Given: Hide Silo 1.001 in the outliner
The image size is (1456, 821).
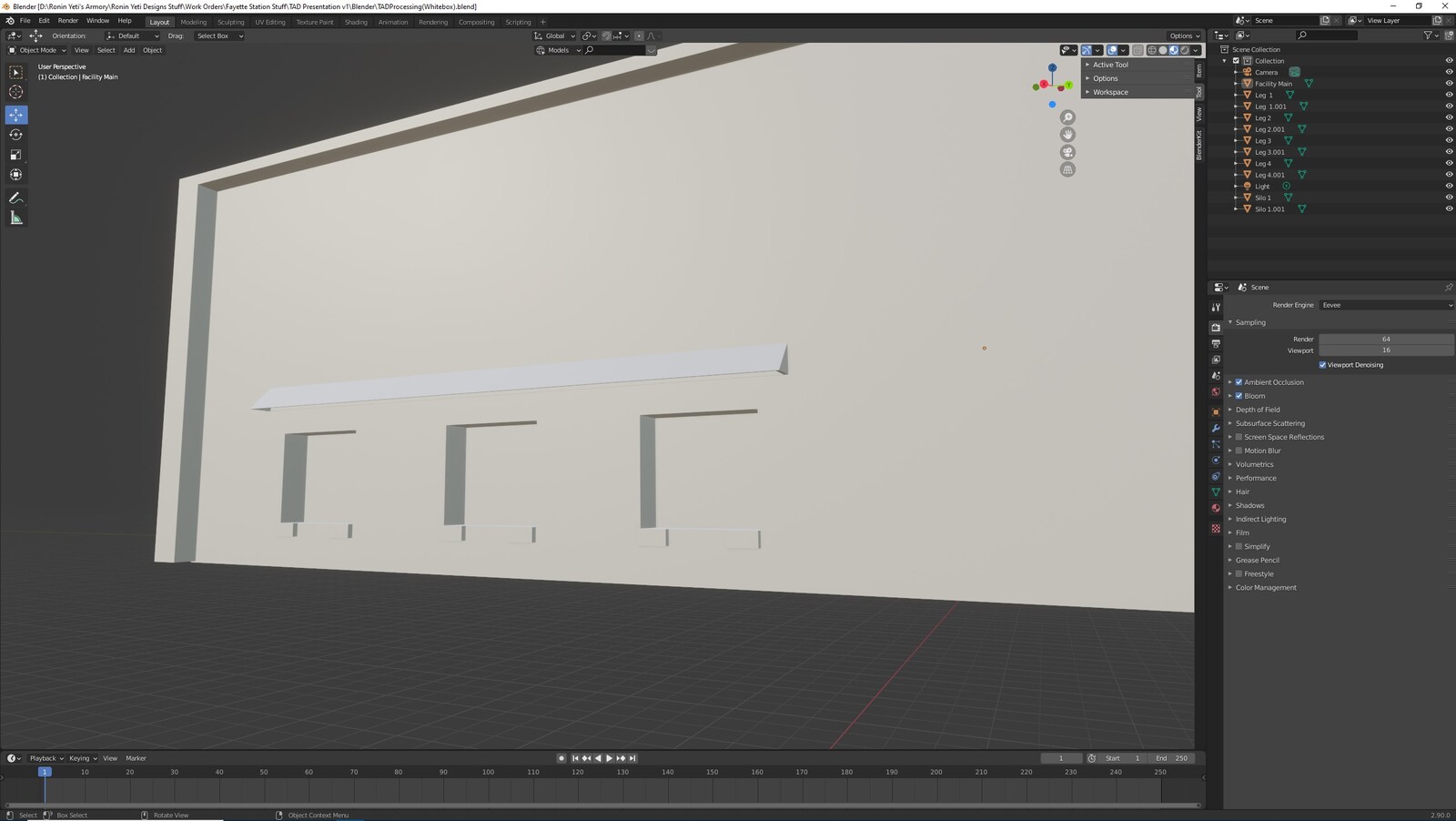Looking at the screenshot, I should pos(1449,209).
